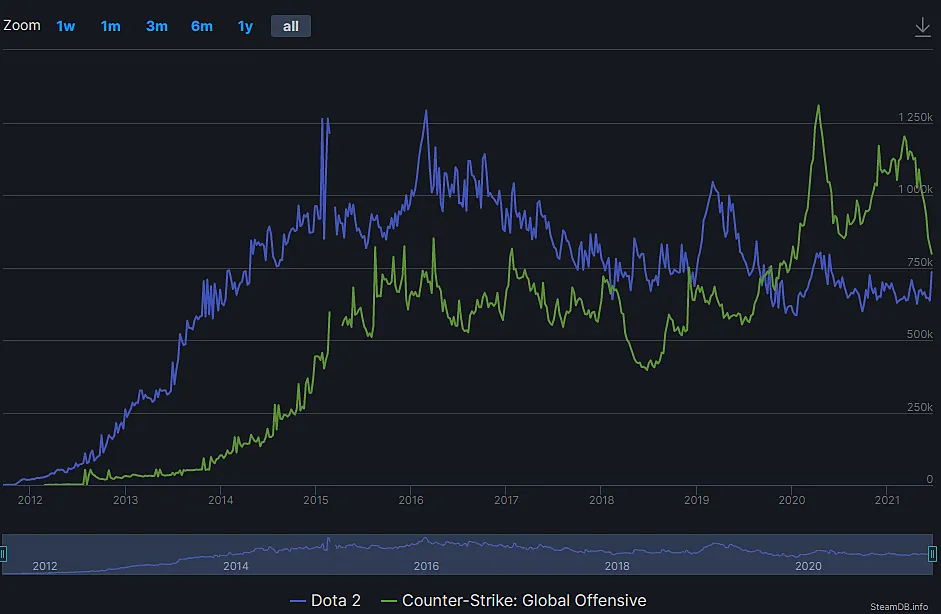Viewport: 941px width, 614px height.
Task: Click the '250k' y-axis label
Action: pos(920,408)
